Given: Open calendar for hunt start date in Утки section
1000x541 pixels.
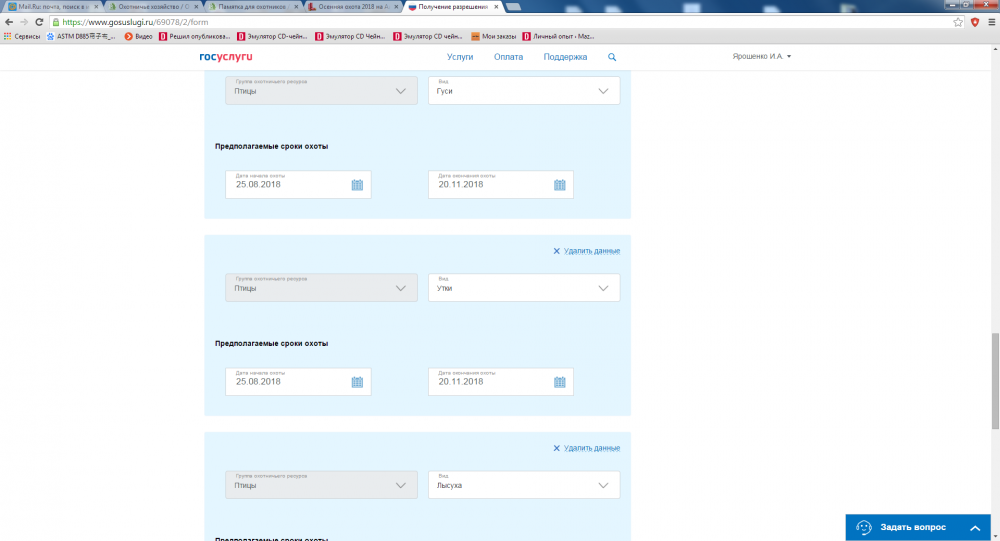Looking at the screenshot, I should tap(357, 382).
